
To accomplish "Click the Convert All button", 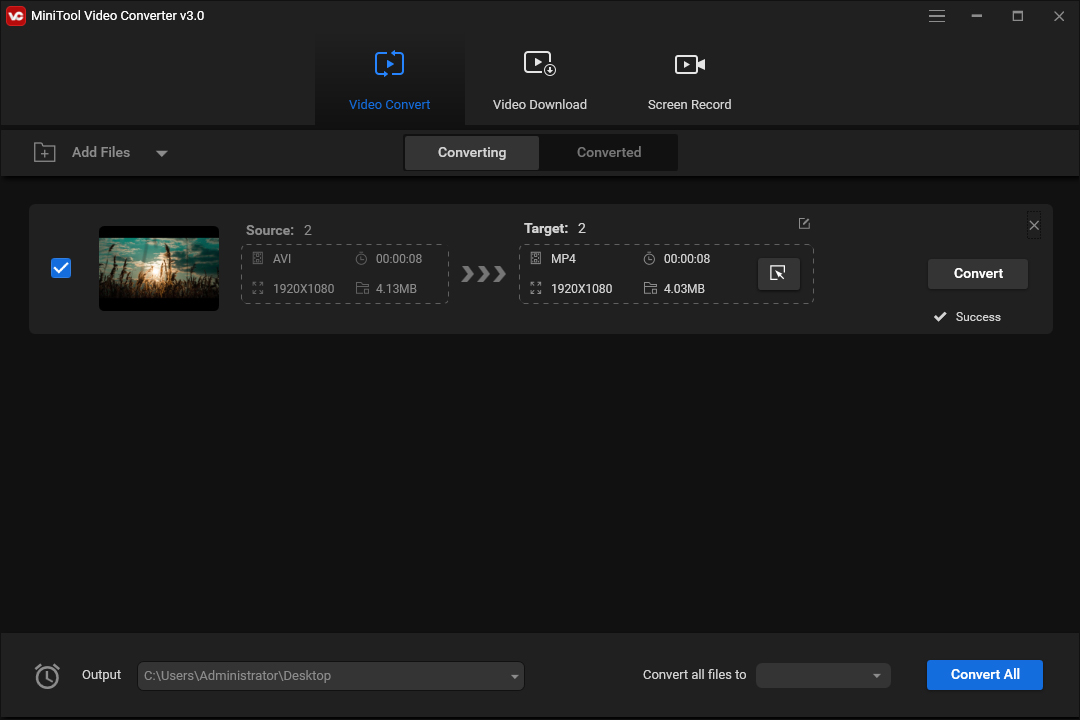I will (x=984, y=675).
